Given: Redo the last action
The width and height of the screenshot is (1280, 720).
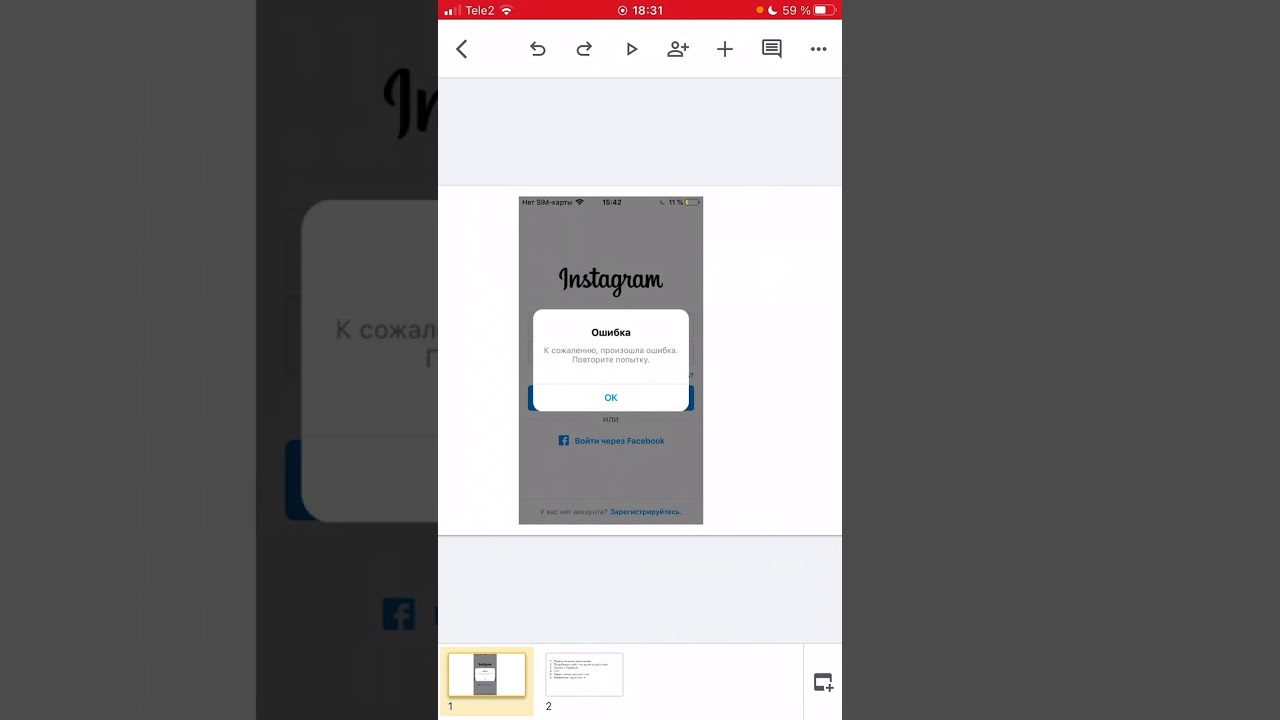Looking at the screenshot, I should click(584, 49).
